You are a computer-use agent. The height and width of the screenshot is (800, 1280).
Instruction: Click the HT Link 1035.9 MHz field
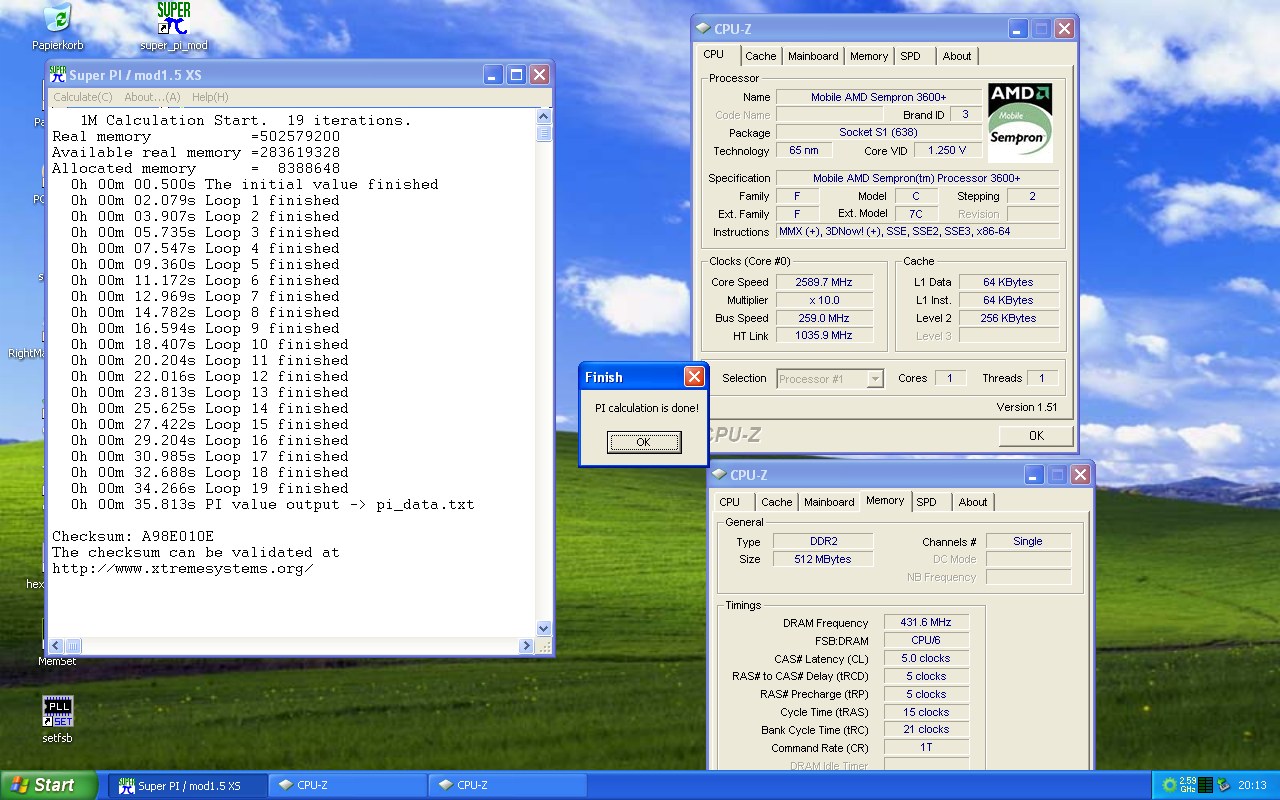(x=824, y=336)
